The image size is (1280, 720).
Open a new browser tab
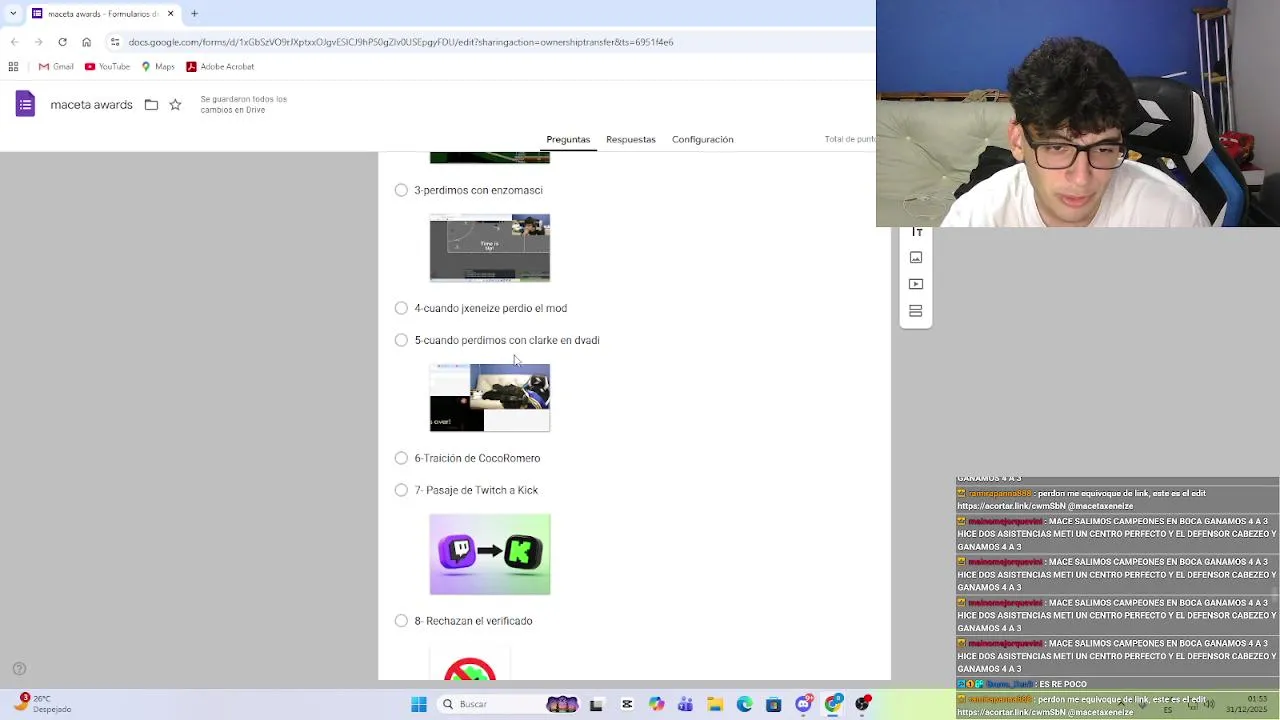point(194,14)
